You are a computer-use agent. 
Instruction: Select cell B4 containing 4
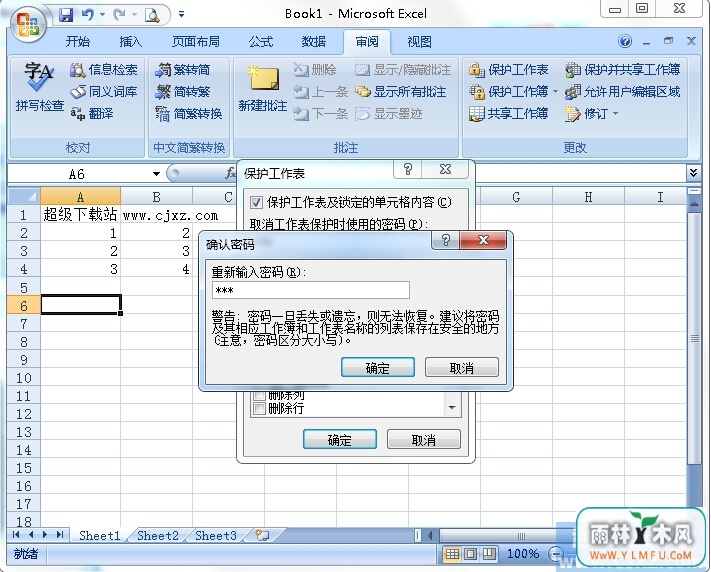(x=156, y=269)
